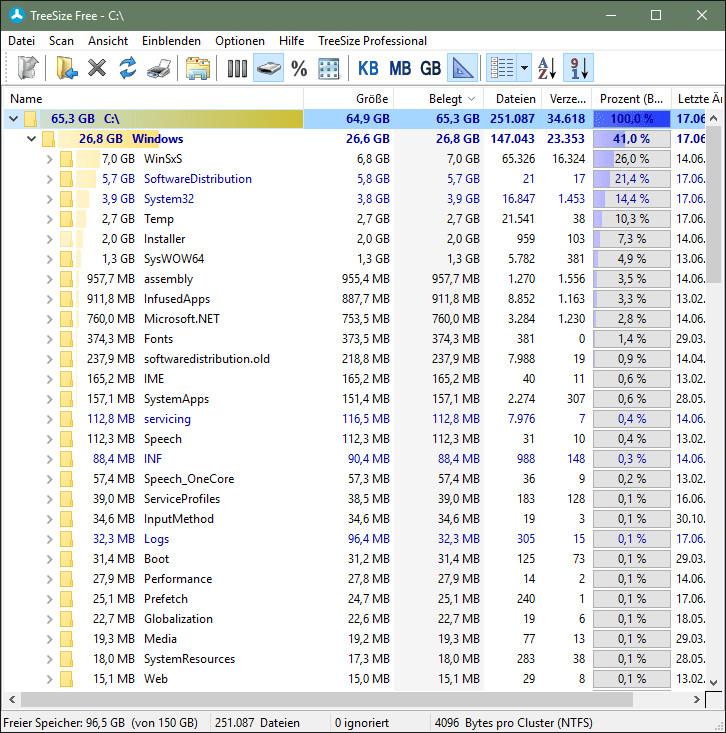Expand the Temp folder
Screen dimensions: 726x733
coord(50,219)
